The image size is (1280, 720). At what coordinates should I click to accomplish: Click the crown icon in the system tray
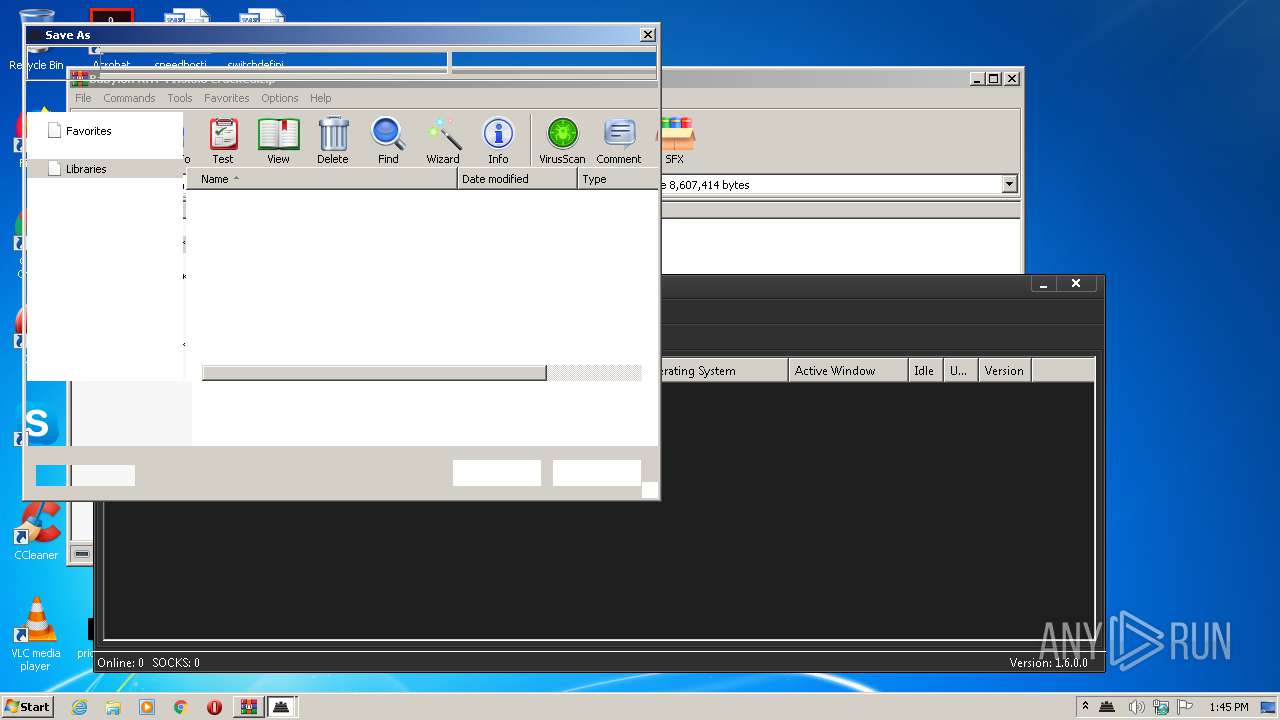(x=1108, y=707)
